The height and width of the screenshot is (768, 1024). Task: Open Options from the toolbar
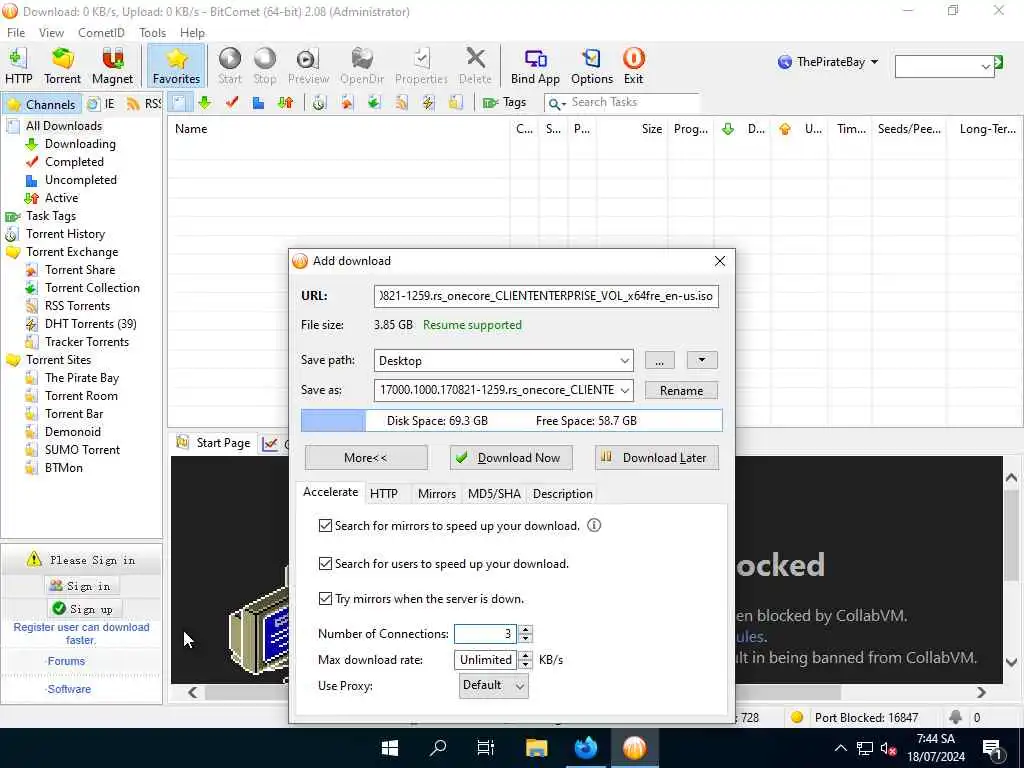click(592, 65)
